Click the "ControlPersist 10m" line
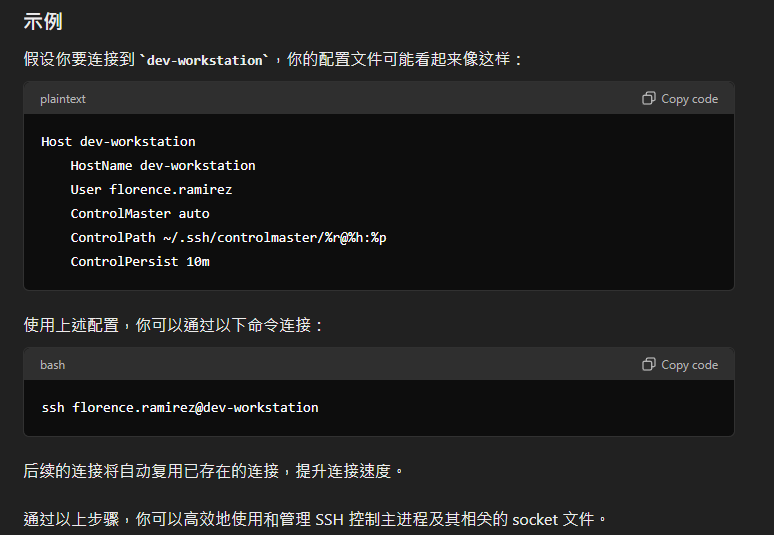This screenshot has width=774, height=535. tap(140, 262)
